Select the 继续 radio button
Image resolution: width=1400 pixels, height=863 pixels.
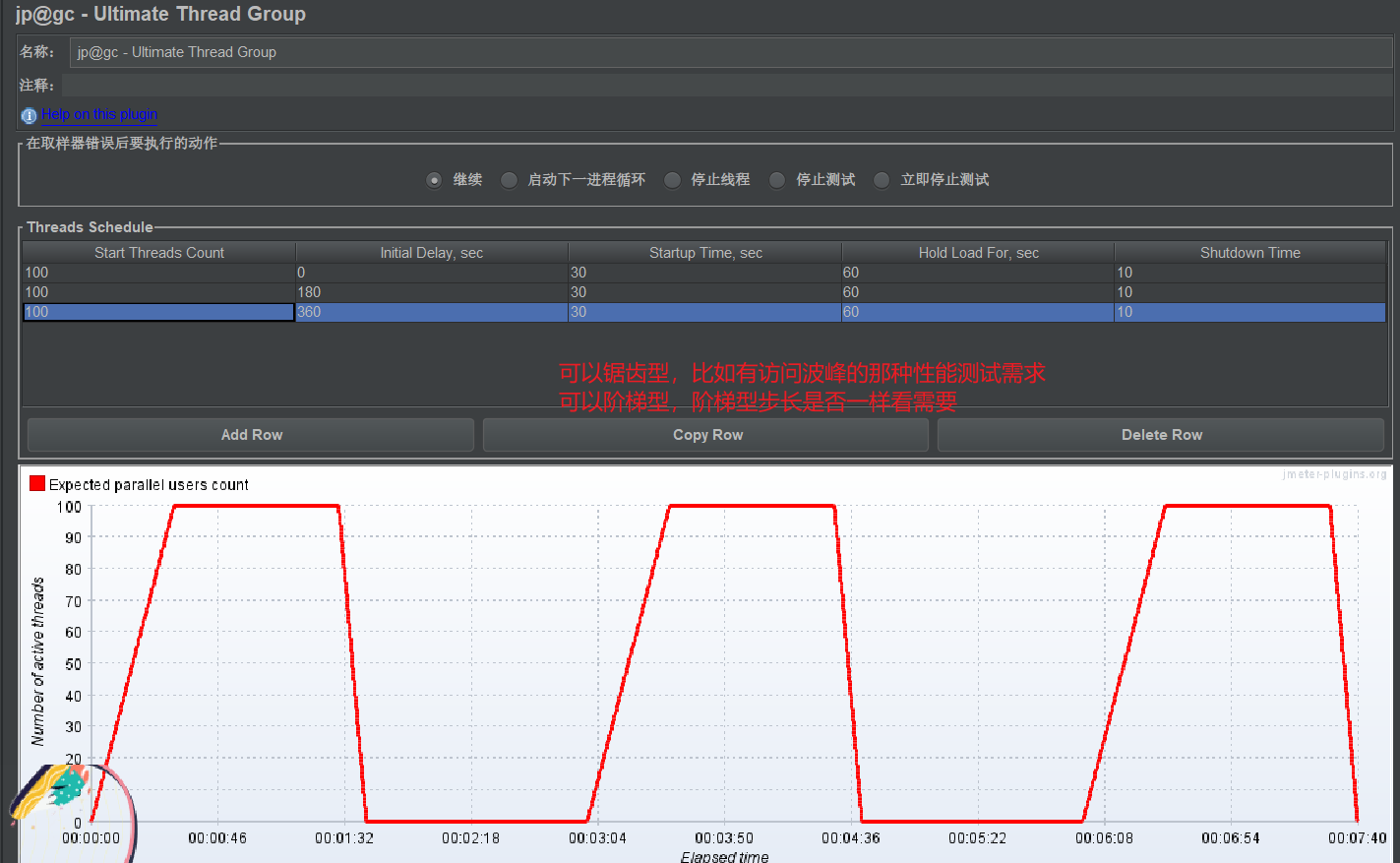(x=434, y=180)
